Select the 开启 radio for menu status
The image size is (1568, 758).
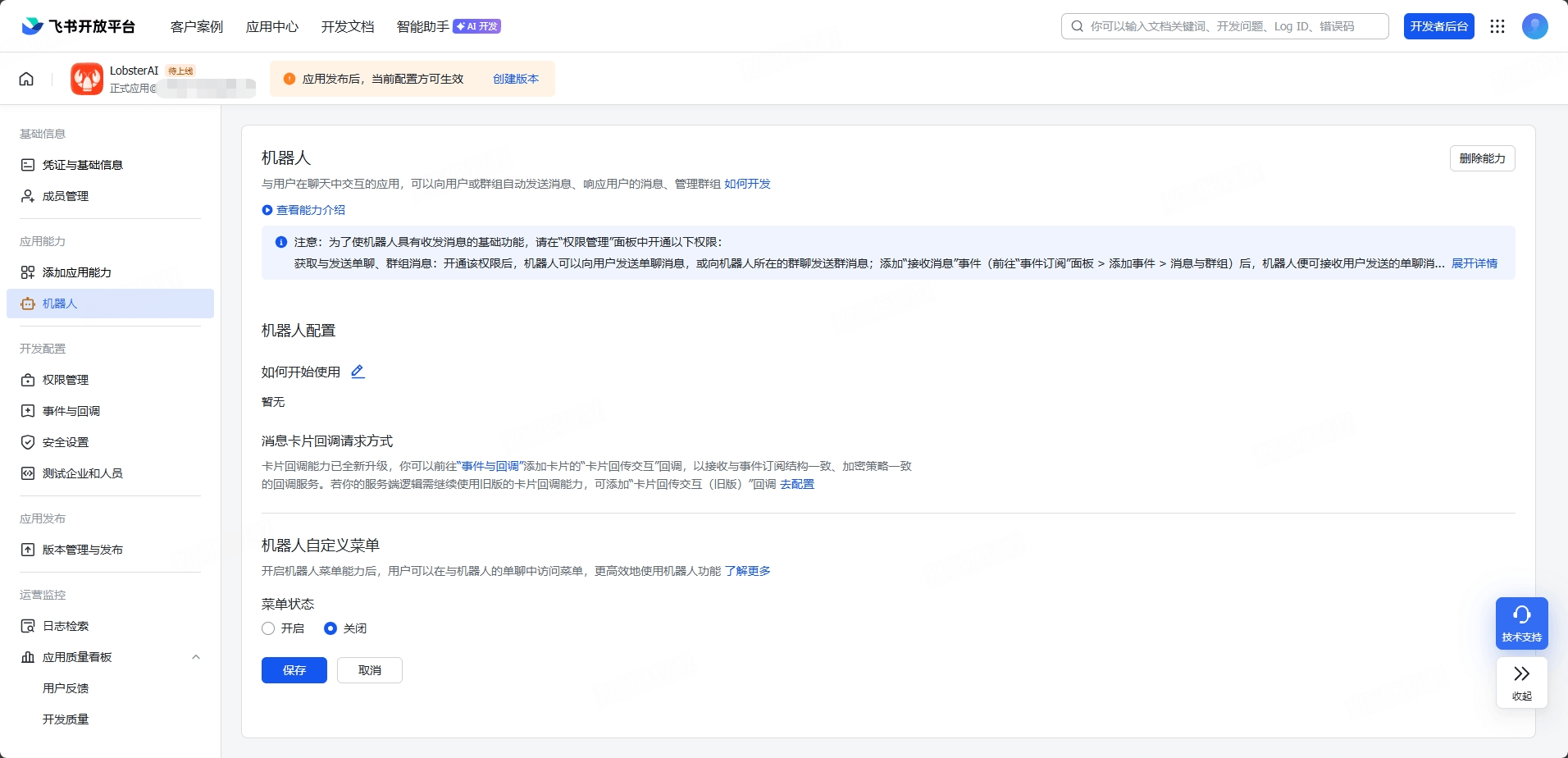267,628
